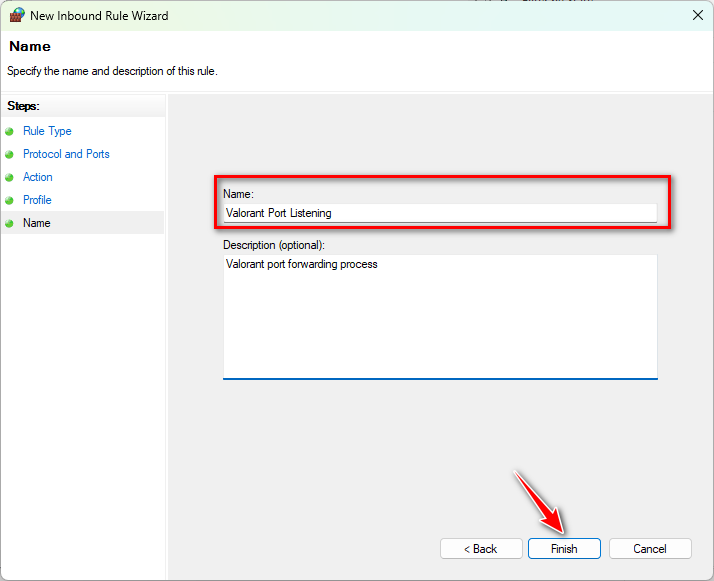Click the green dot next to Action
The image size is (714, 581).
click(10, 177)
